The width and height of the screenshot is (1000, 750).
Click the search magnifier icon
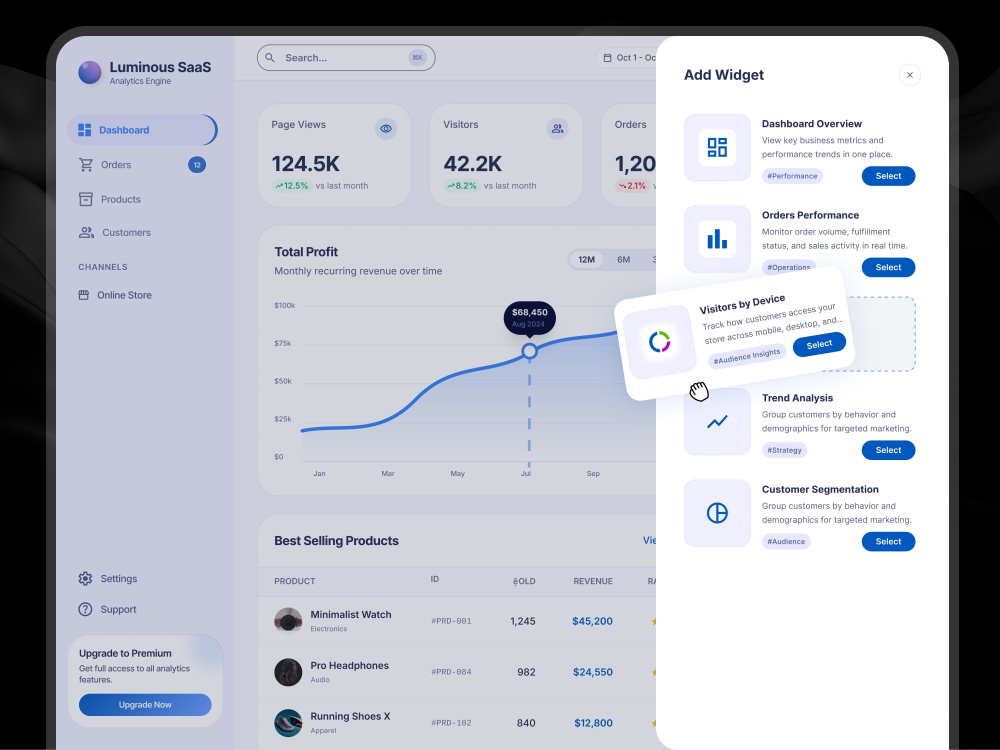point(270,57)
